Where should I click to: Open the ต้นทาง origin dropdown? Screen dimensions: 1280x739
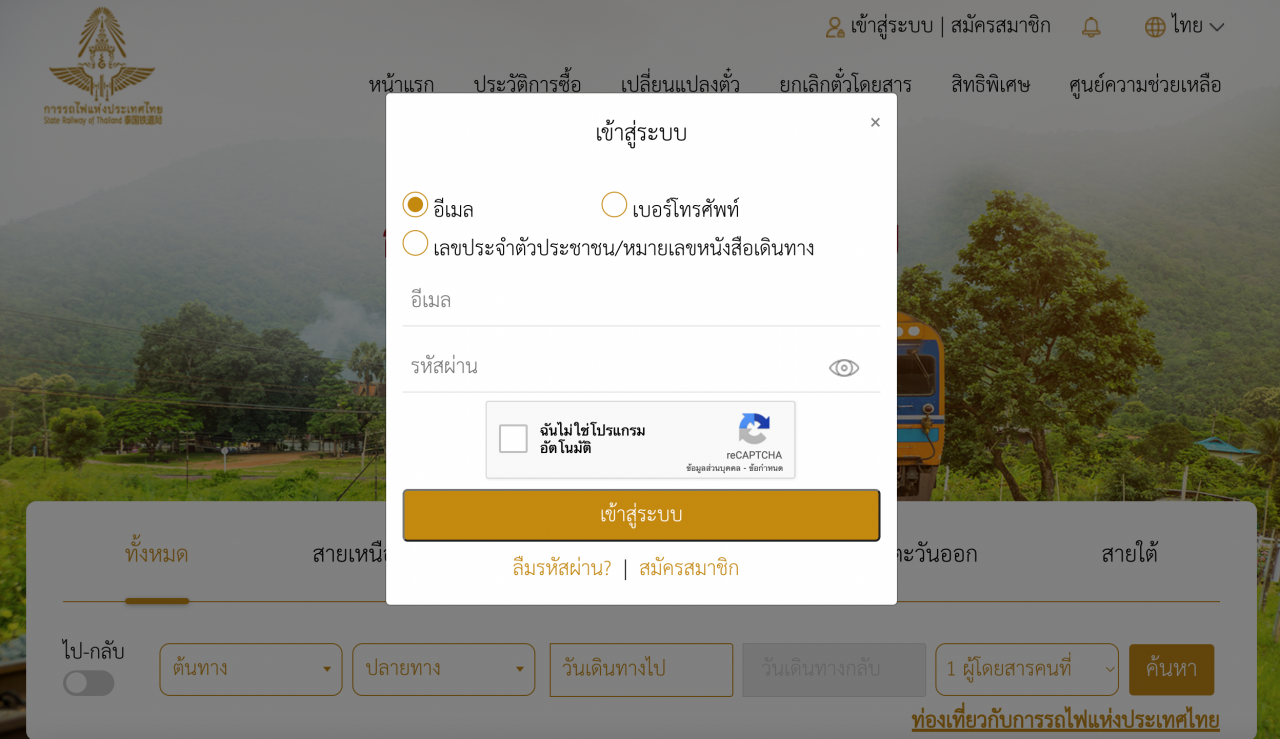click(251, 669)
